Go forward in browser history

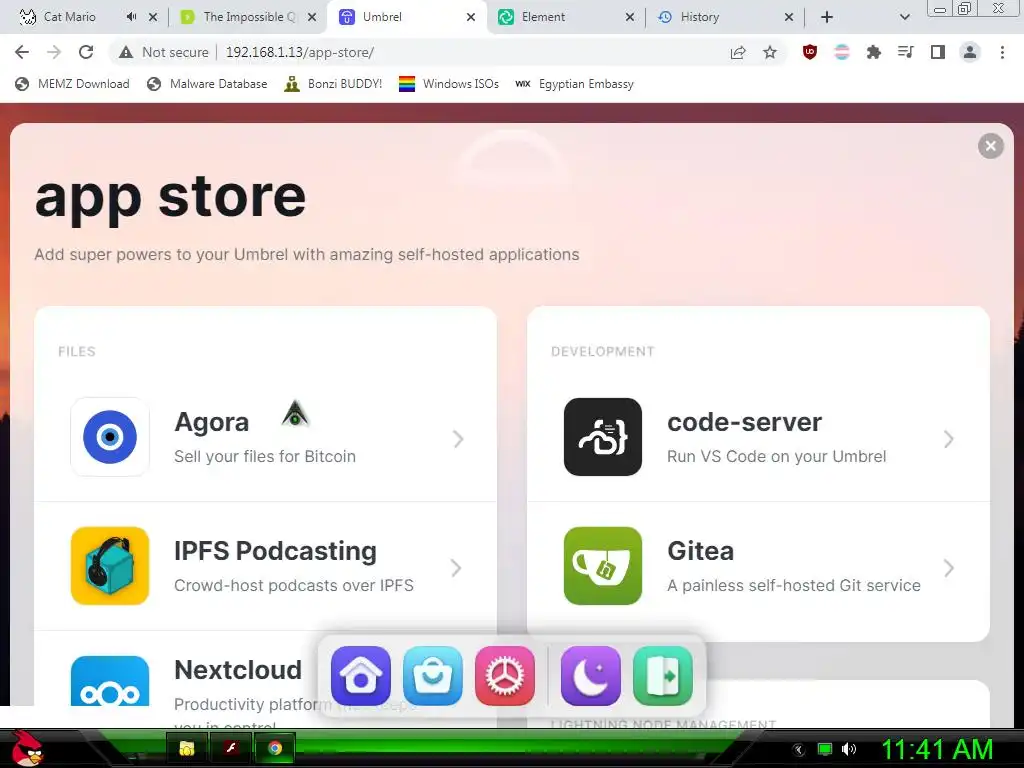(x=54, y=52)
